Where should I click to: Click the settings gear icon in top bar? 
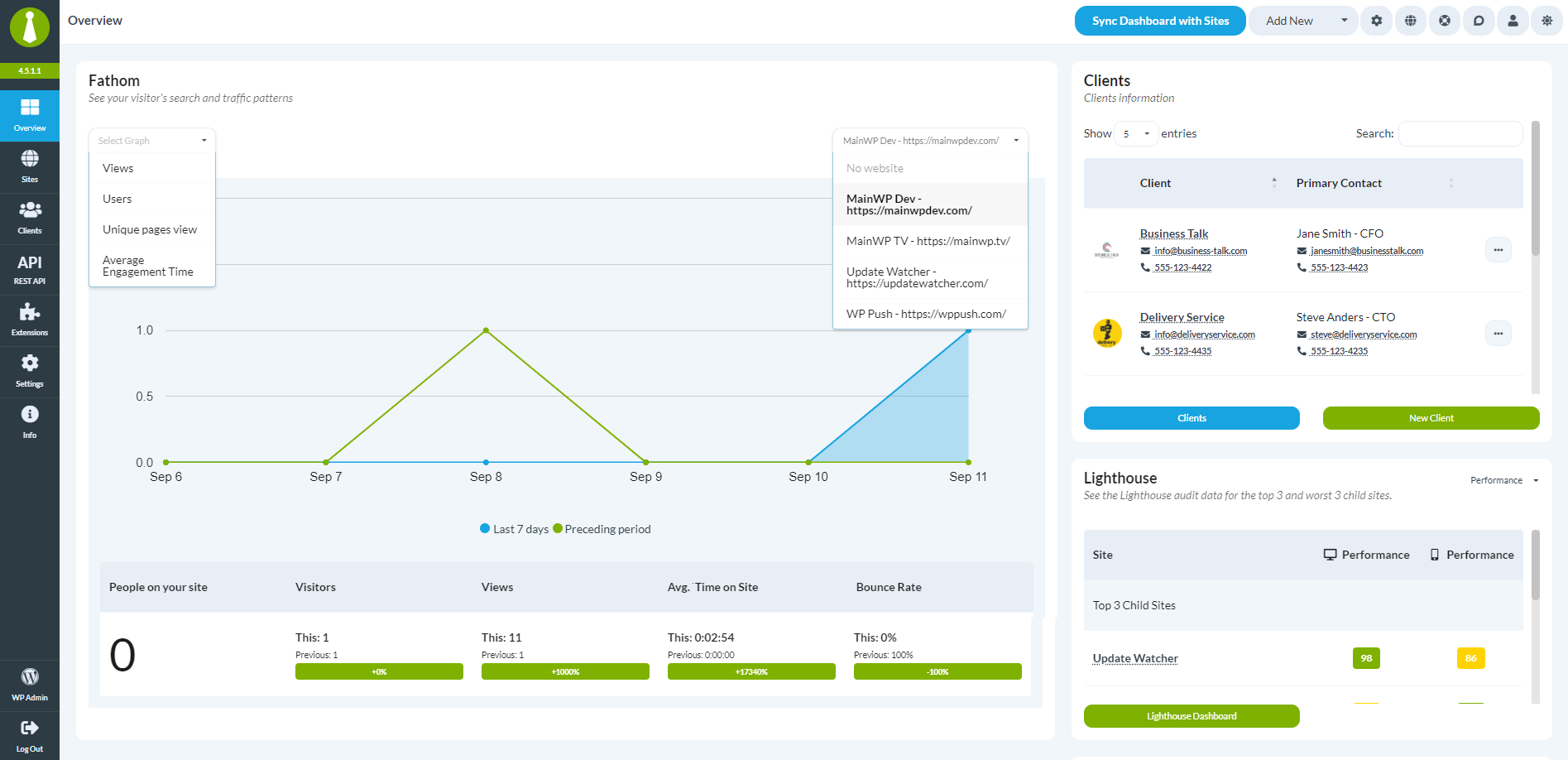click(x=1376, y=21)
